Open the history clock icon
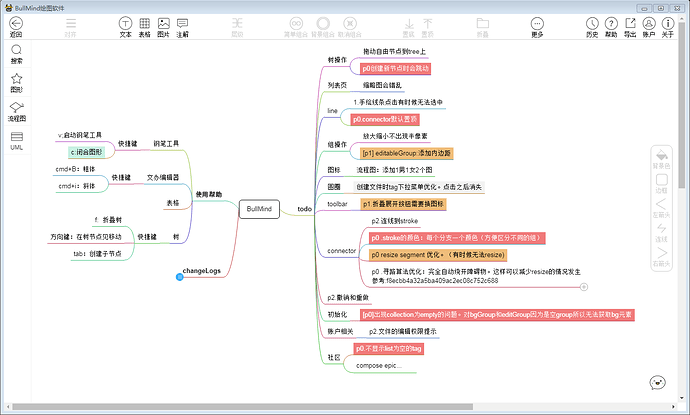This screenshot has width=690, height=415. pyautogui.click(x=592, y=23)
